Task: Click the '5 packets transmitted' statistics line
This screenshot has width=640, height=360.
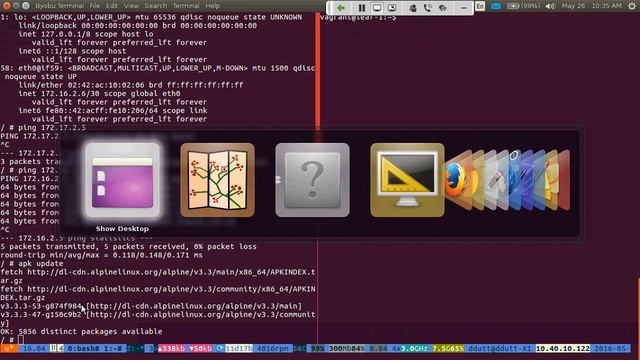Action: (129, 247)
